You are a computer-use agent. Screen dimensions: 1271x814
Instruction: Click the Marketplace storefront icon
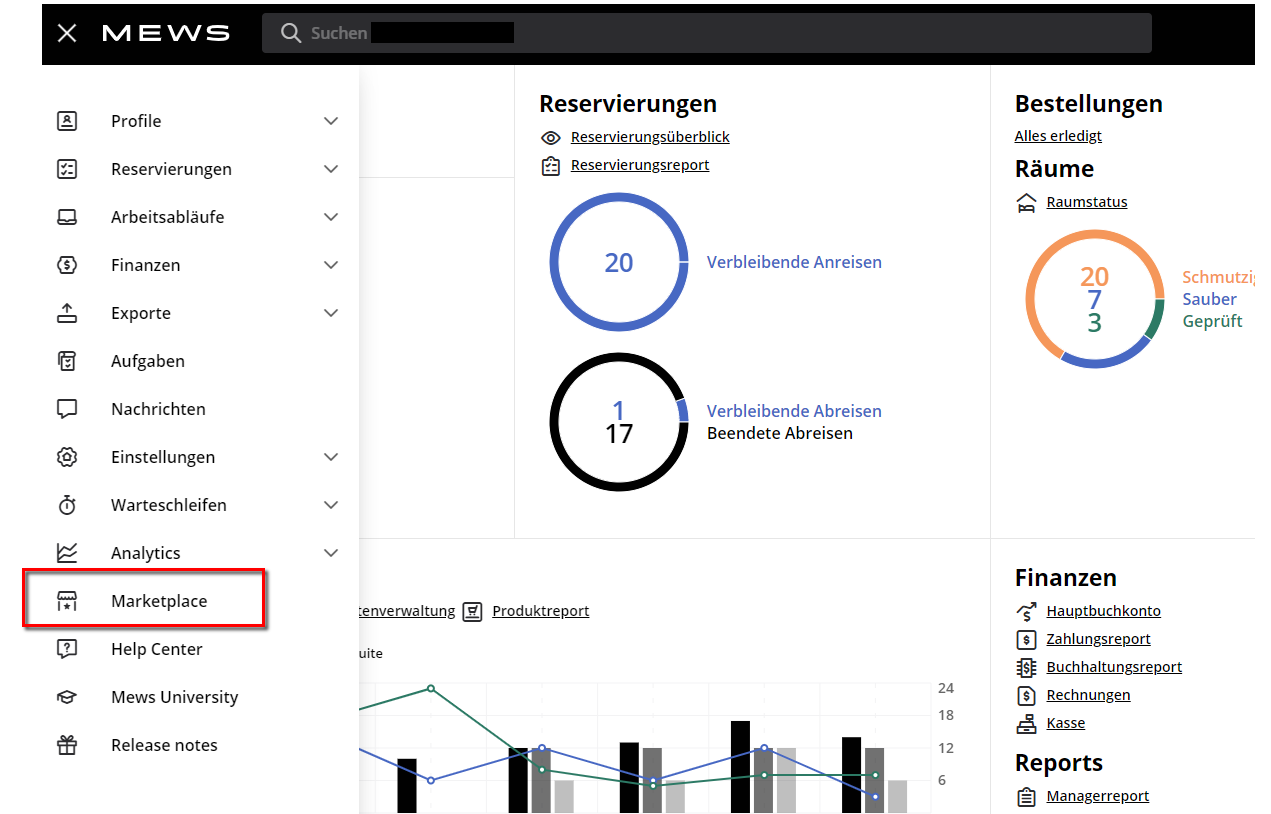pos(67,601)
